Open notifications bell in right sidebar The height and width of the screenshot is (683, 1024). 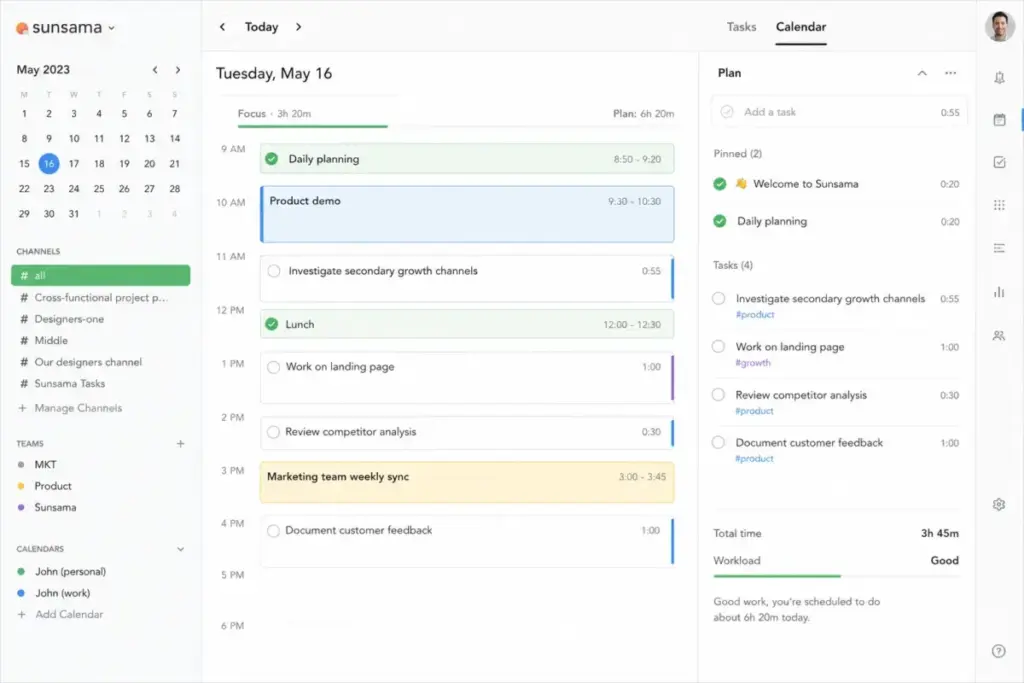pyautogui.click(x=999, y=78)
